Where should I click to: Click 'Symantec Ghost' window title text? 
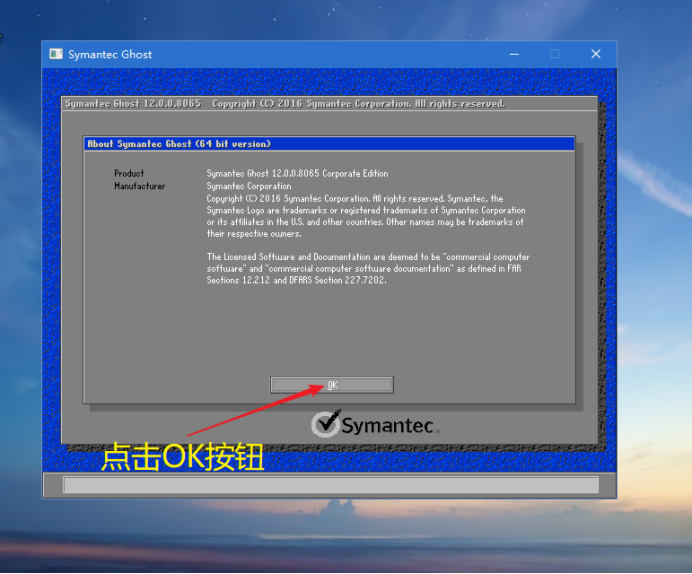click(x=110, y=54)
